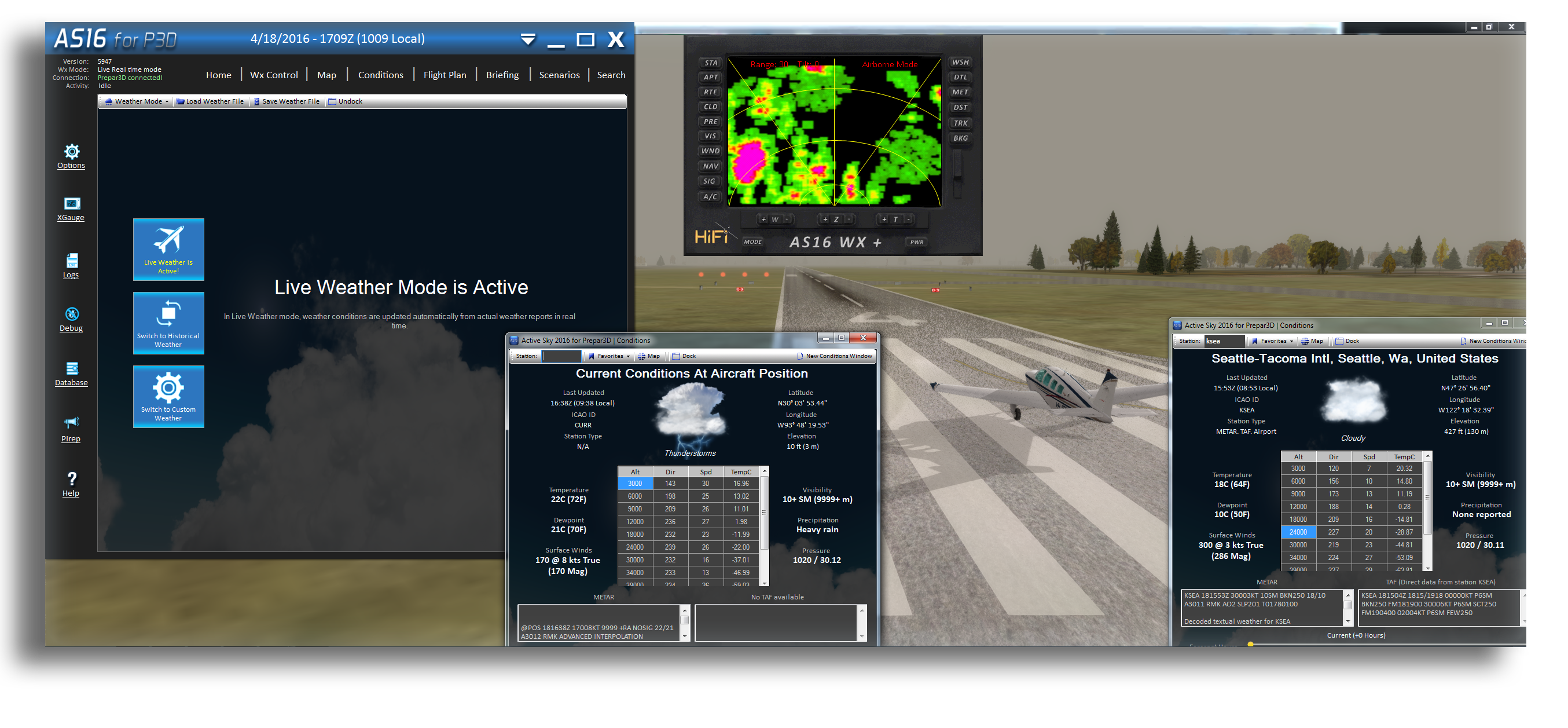Open the Flight Plan menu

pyautogui.click(x=445, y=75)
